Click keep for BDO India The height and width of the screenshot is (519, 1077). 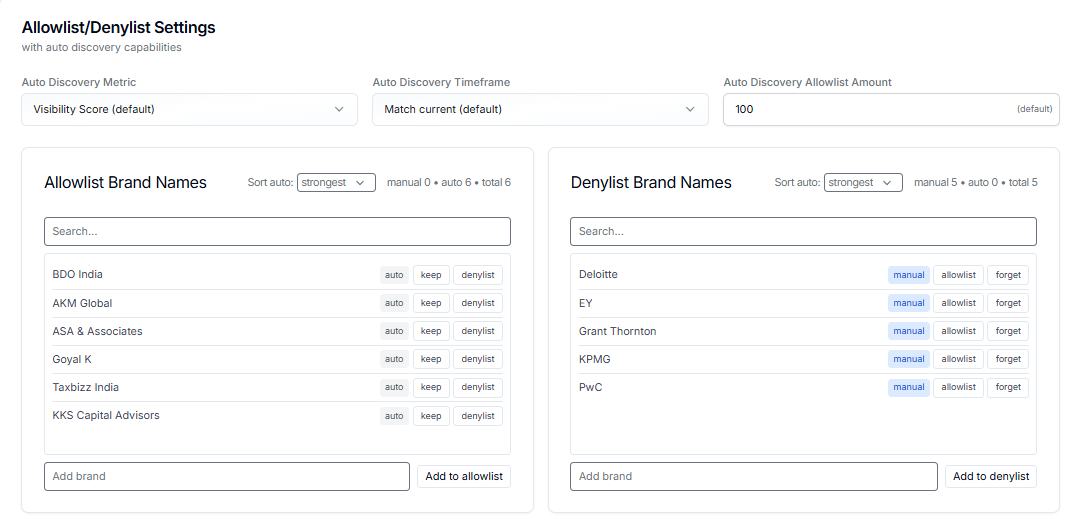coord(431,275)
